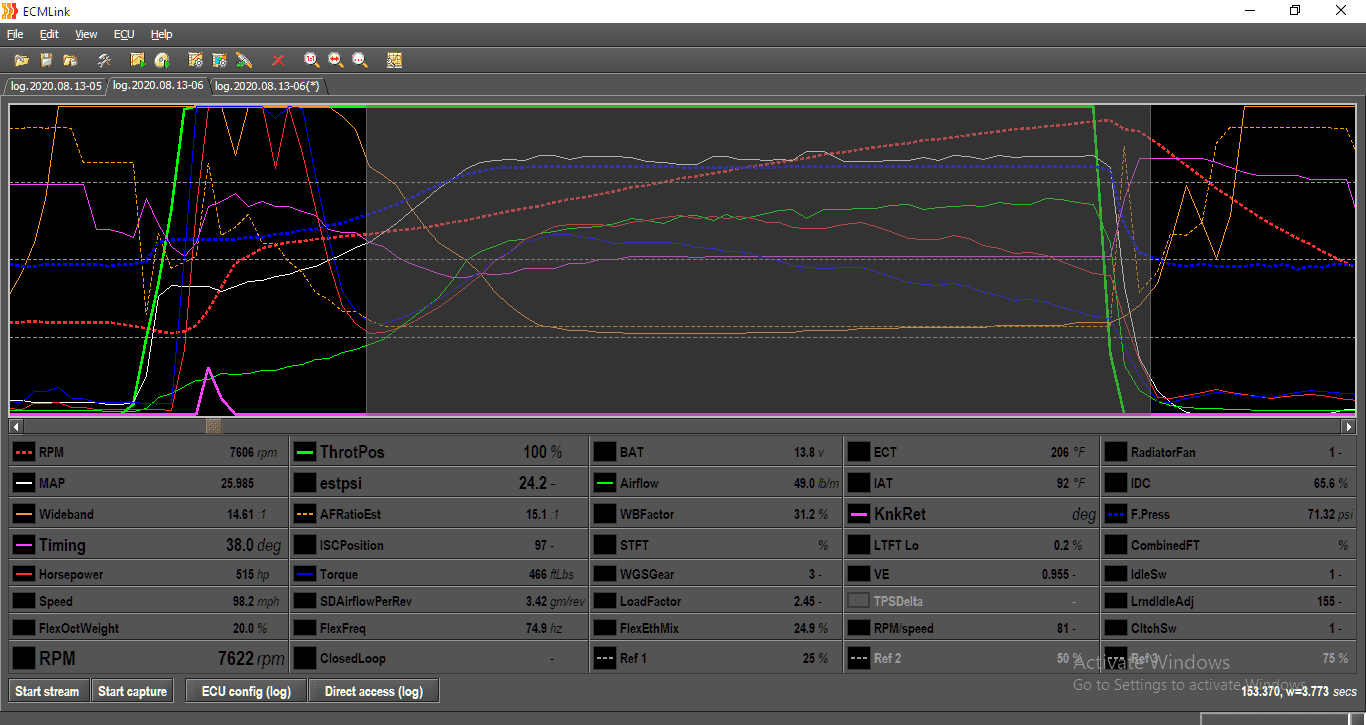This screenshot has height=725, width=1366.
Task: Click the estpsi value row
Action: click(x=439, y=483)
